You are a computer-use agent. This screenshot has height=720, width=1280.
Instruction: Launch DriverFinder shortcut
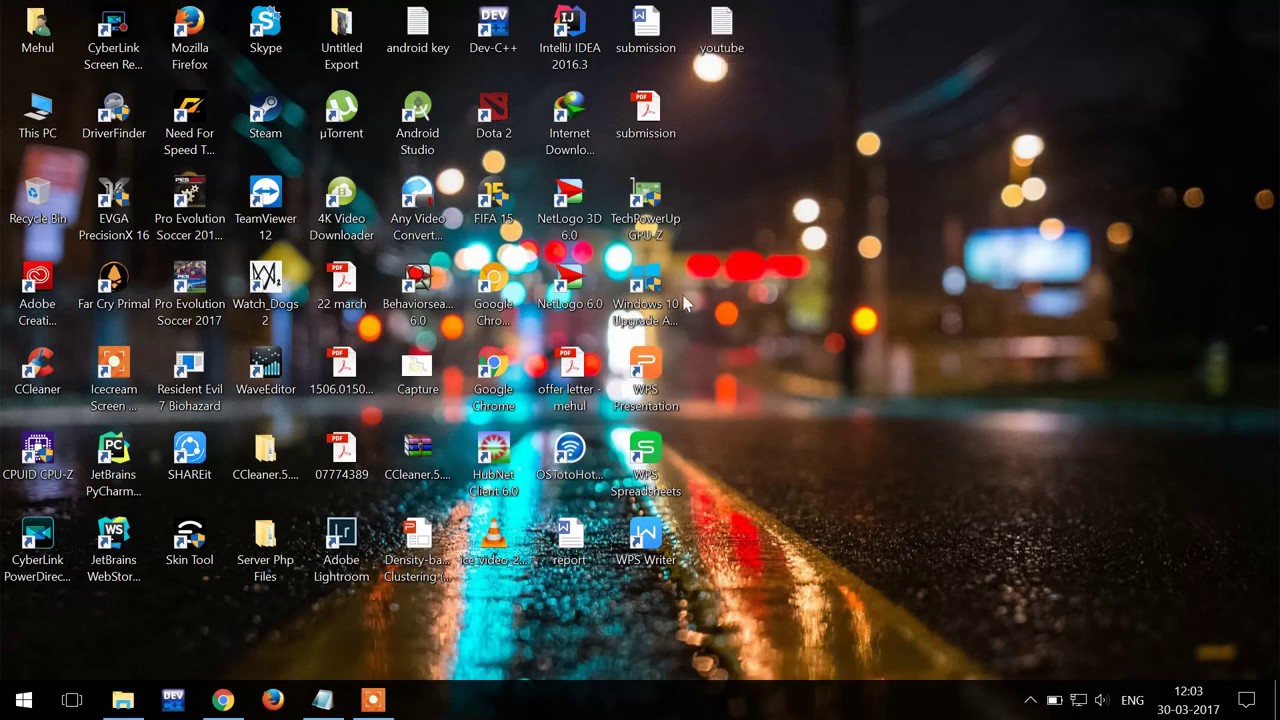tap(113, 116)
